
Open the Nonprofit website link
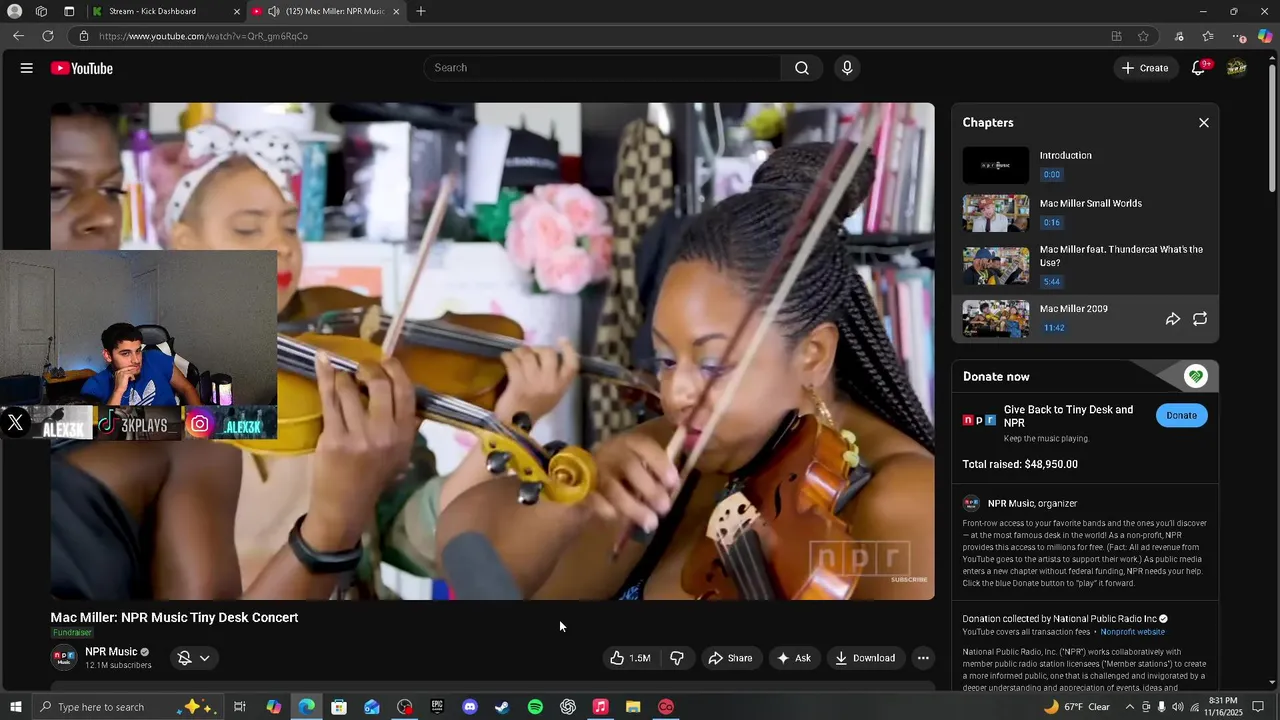tap(1133, 632)
